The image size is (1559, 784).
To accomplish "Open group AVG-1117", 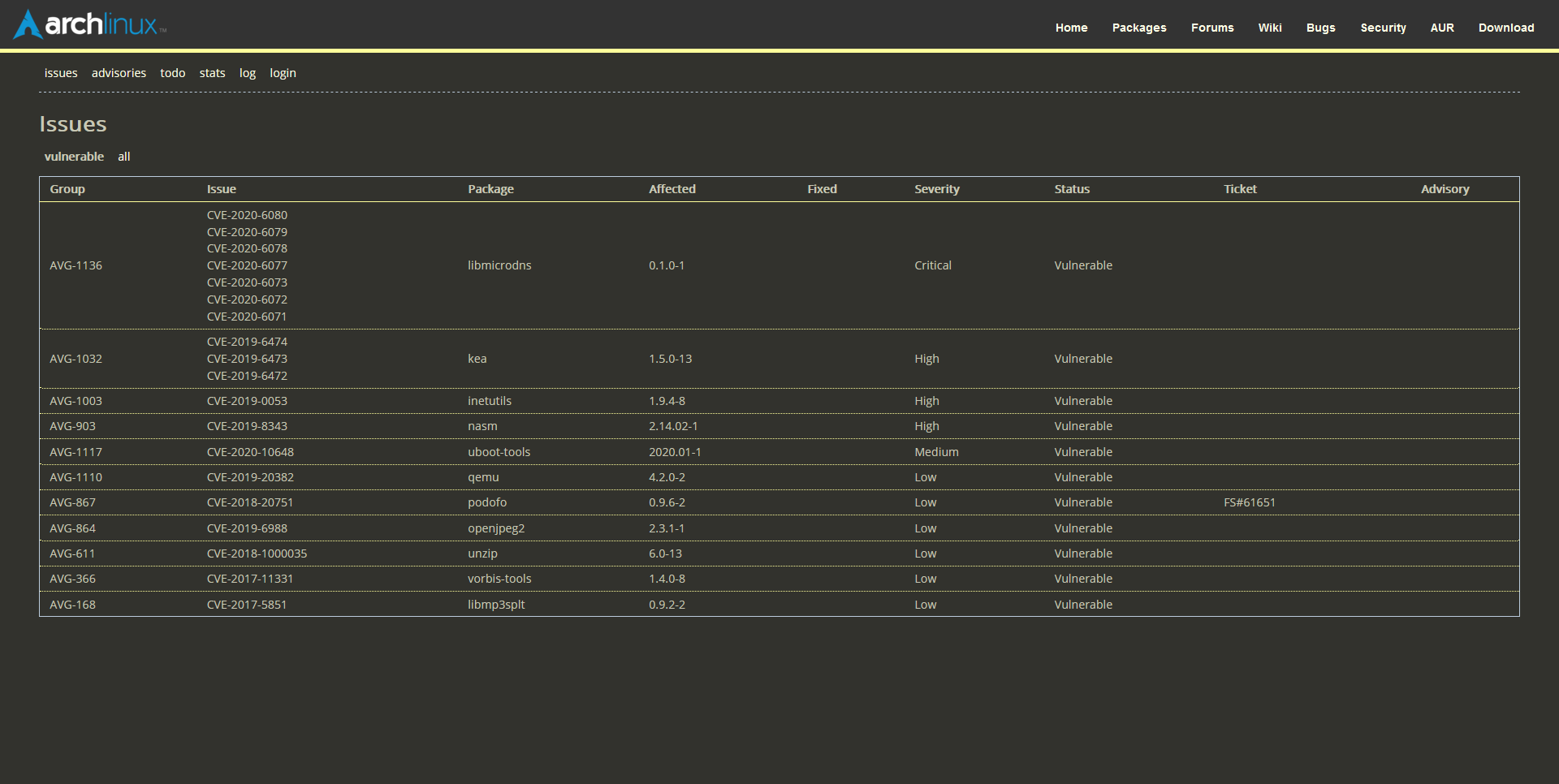I will click(x=76, y=452).
